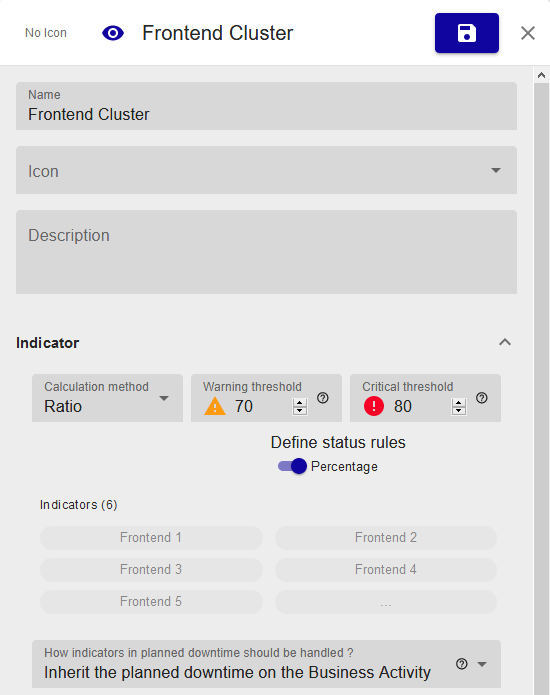
Task: Click the orange warning triangle icon
Action: [215, 406]
